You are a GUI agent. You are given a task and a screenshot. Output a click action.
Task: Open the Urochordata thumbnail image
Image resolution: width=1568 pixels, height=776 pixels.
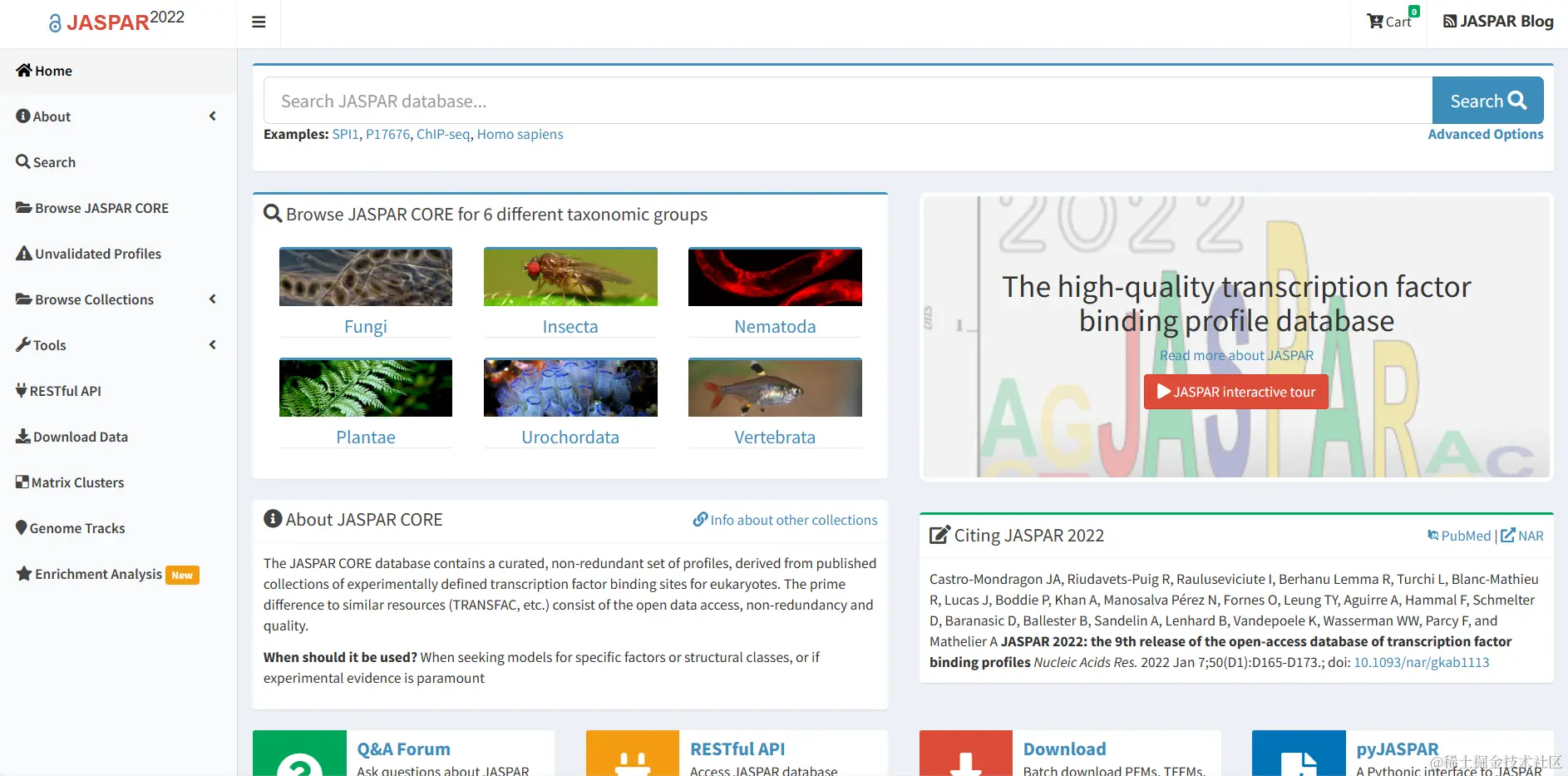pyautogui.click(x=570, y=388)
